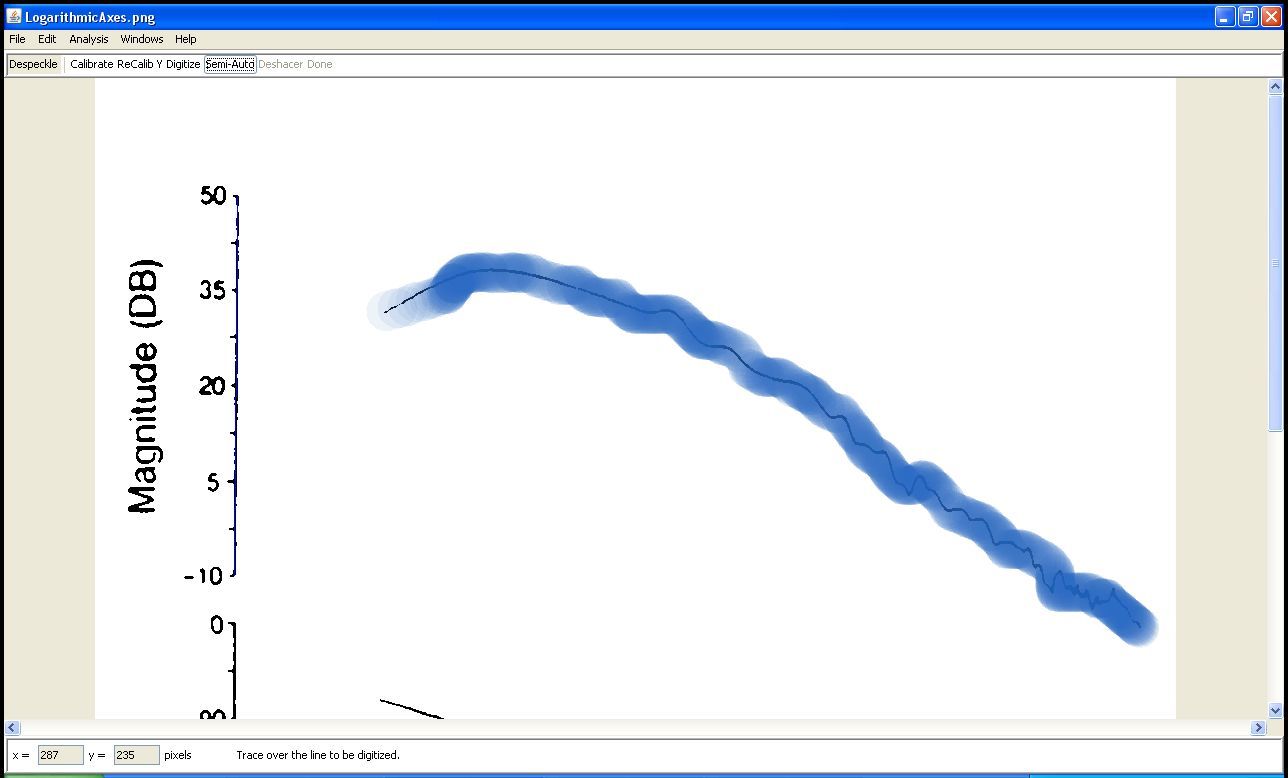Click the 'Magnitude (DB)' axis title

(144, 387)
